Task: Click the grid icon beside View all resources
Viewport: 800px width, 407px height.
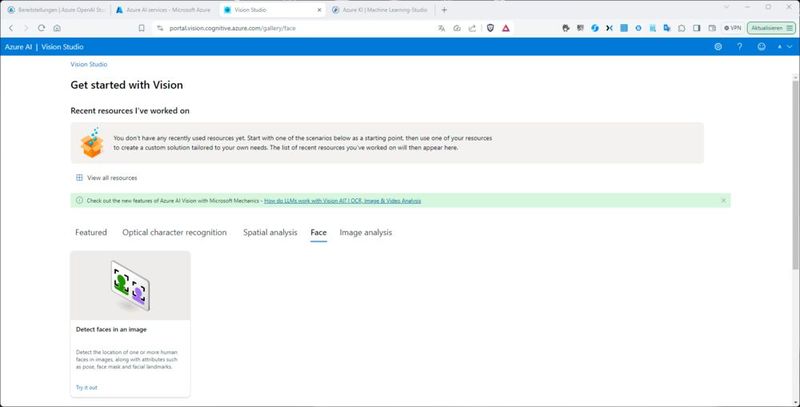Action: point(79,178)
